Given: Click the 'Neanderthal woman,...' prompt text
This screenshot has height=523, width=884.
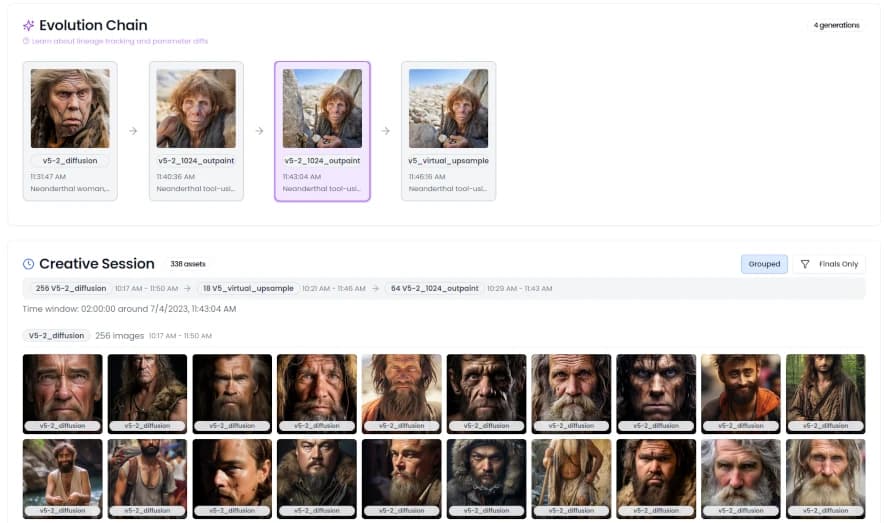Looking at the screenshot, I should click(x=70, y=189).
